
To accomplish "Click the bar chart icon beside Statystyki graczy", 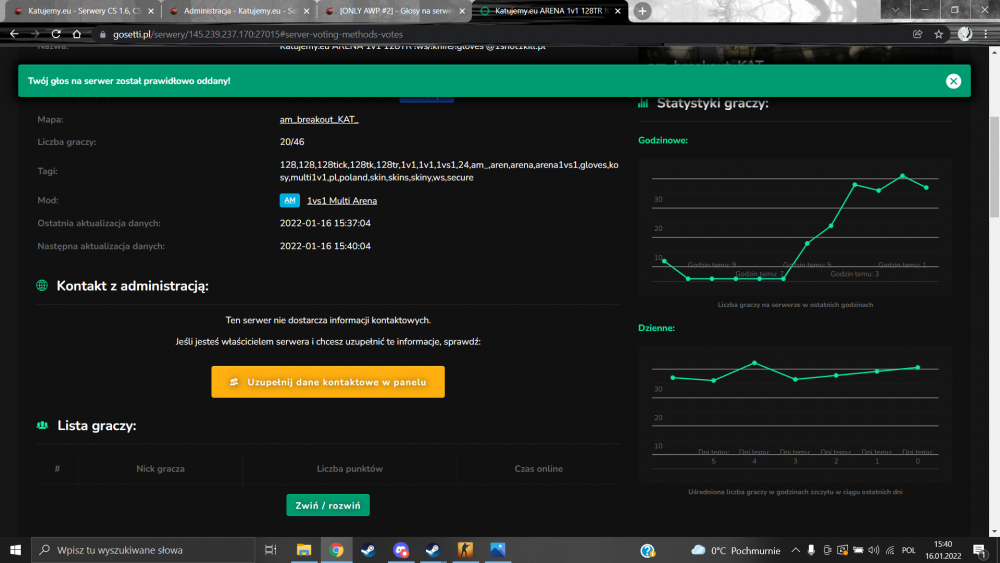I will pyautogui.click(x=643, y=103).
